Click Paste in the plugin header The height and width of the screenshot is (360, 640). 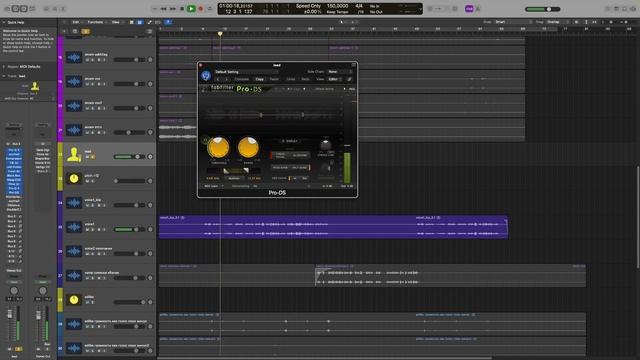pyautogui.click(x=274, y=79)
